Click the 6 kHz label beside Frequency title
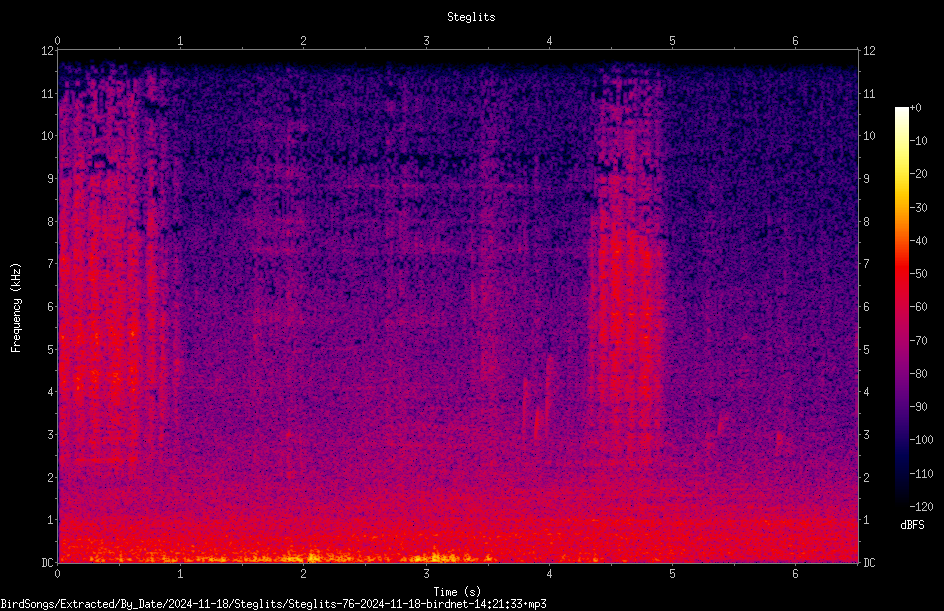 tap(50, 306)
